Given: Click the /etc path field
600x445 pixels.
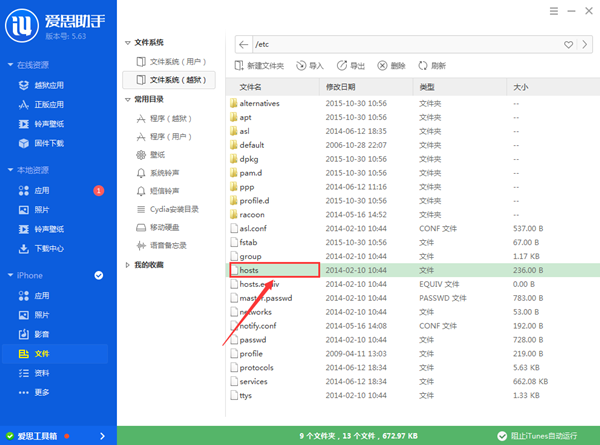Looking at the screenshot, I should [x=406, y=44].
